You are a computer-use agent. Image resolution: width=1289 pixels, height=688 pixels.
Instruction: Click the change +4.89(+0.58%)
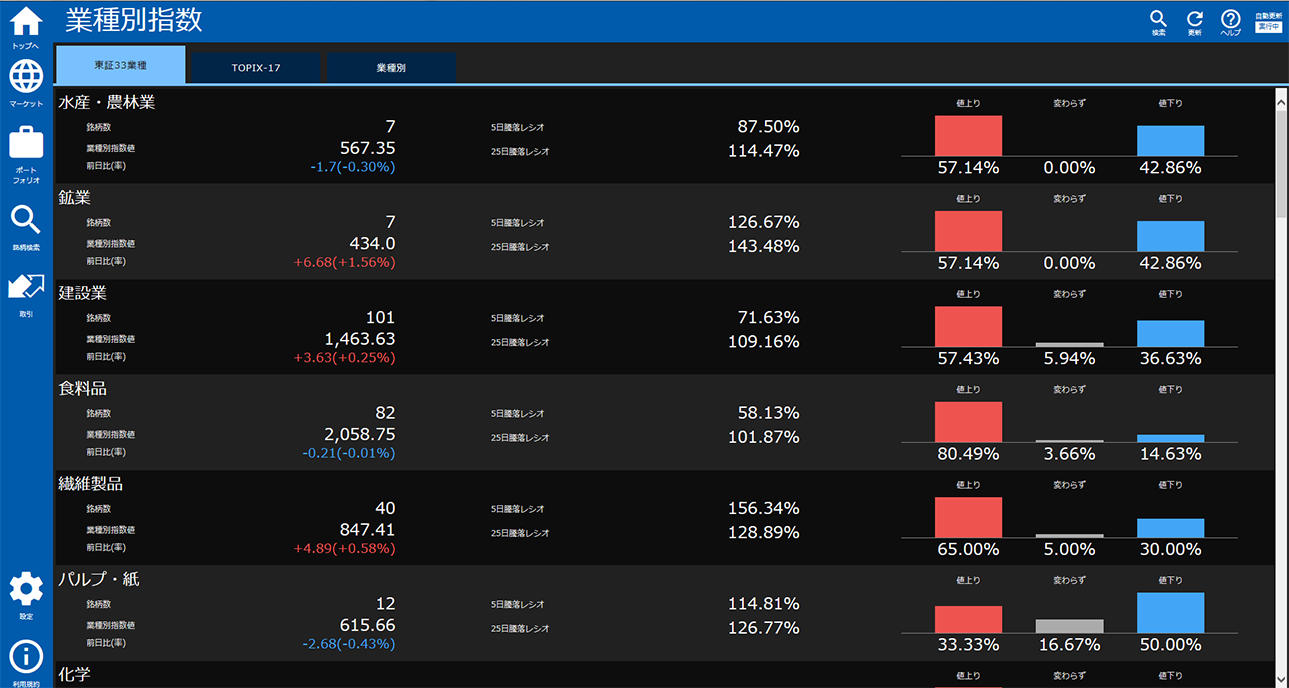point(344,549)
